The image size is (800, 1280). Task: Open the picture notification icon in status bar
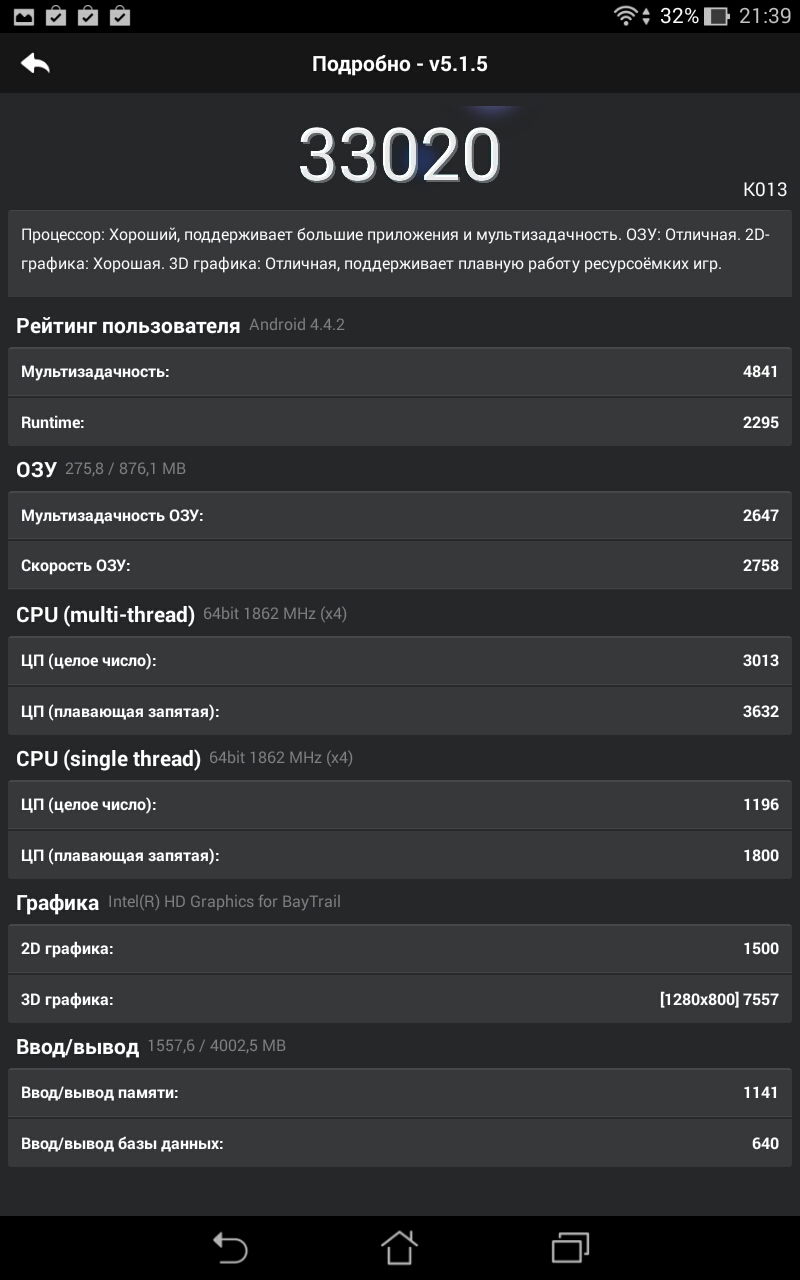pos(24,16)
